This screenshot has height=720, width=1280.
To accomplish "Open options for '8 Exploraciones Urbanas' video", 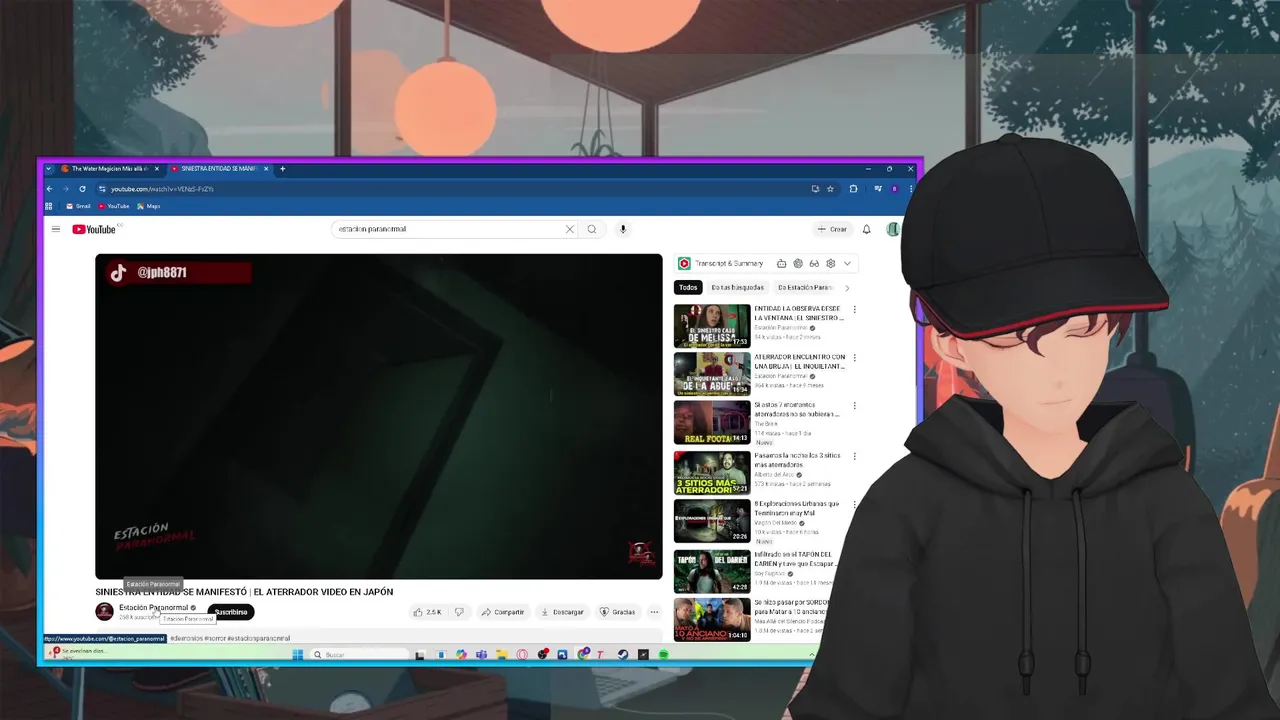I will pos(854,506).
